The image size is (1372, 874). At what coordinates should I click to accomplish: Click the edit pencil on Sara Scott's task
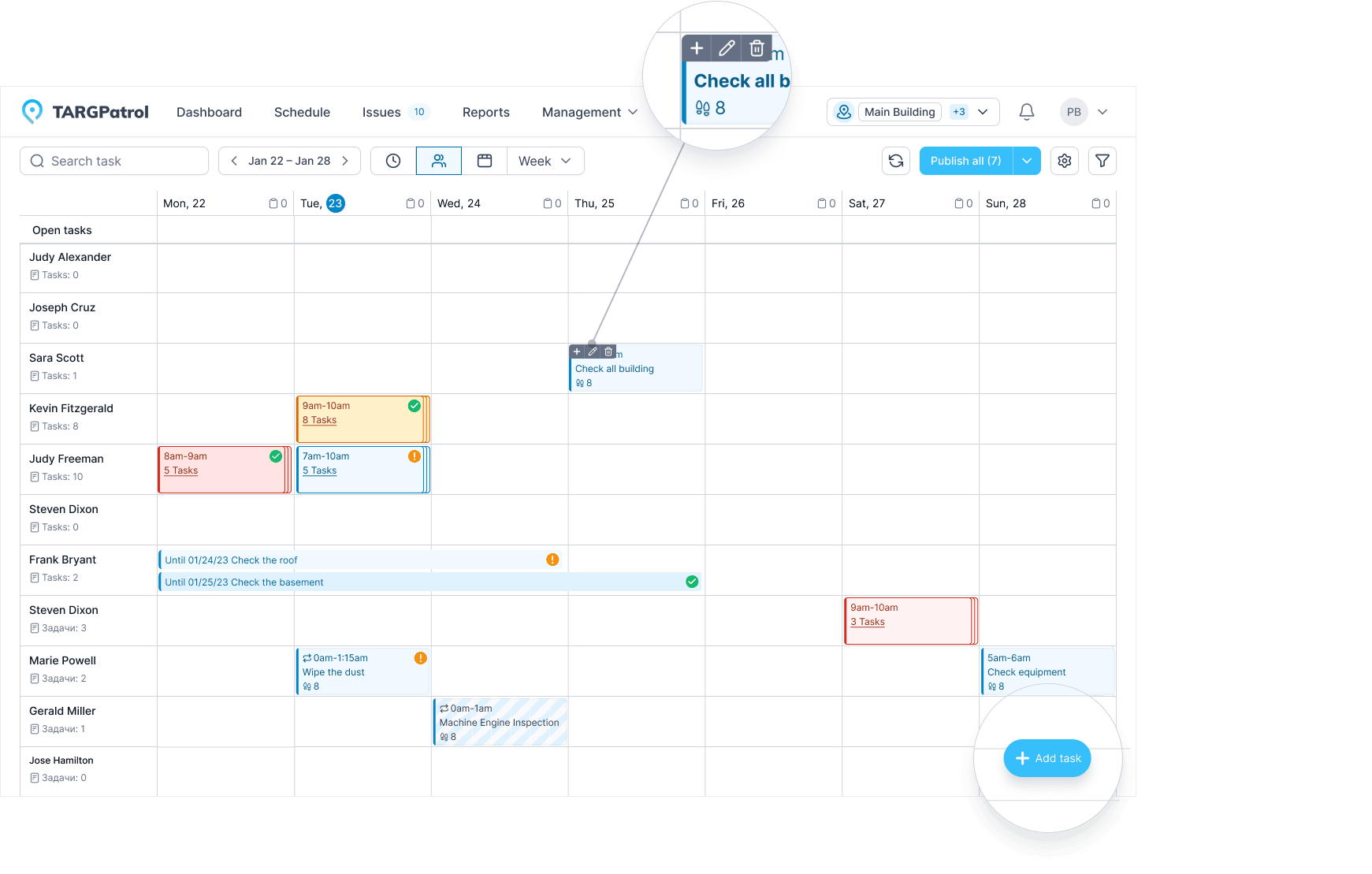coord(593,351)
